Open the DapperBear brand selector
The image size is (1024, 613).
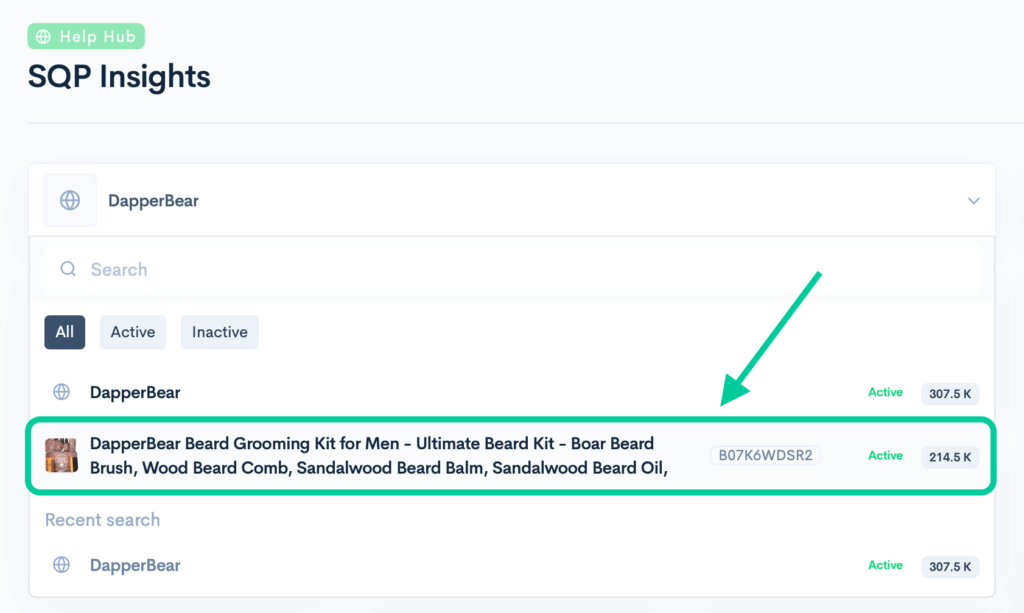click(511, 200)
